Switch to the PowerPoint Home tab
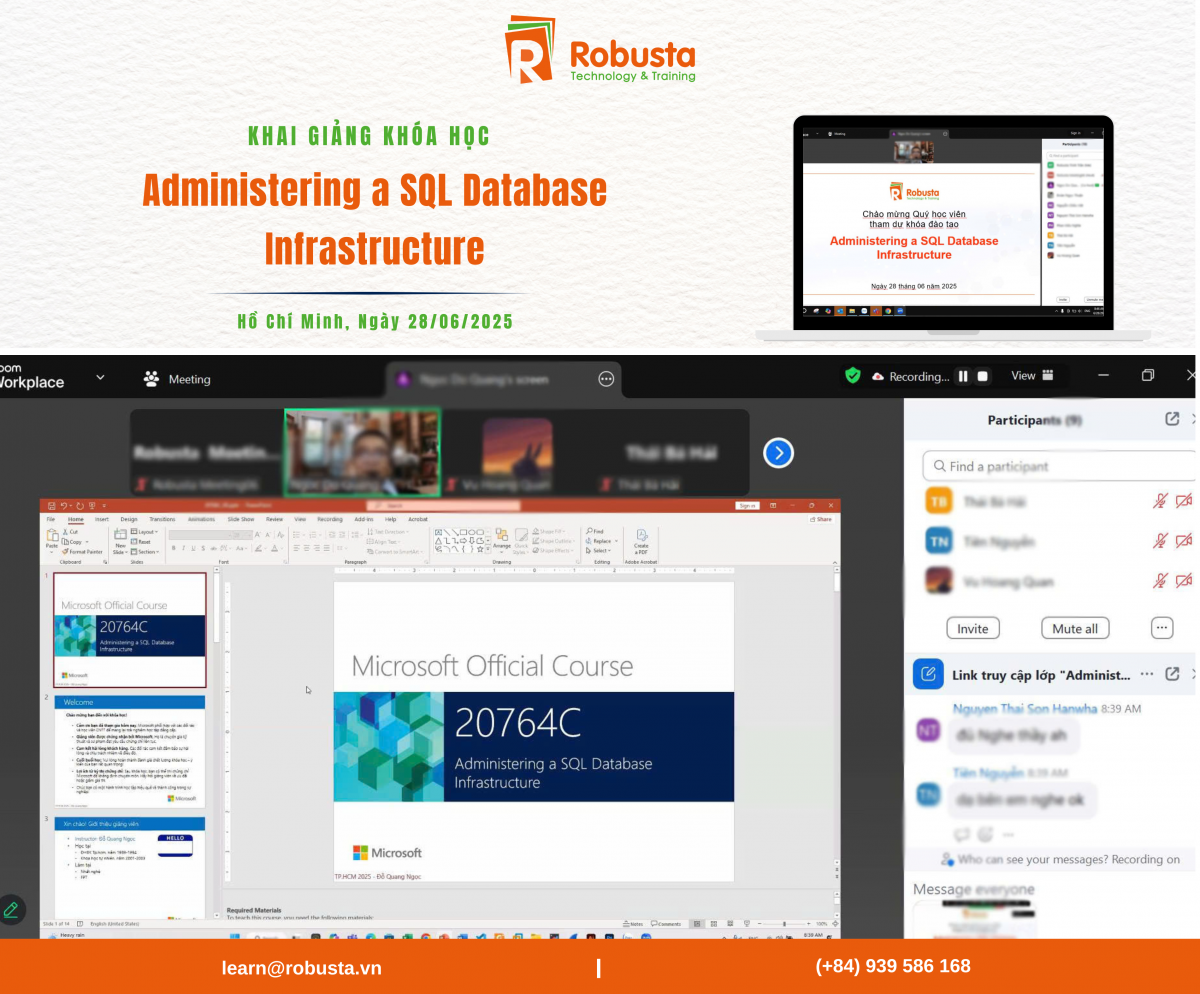 (x=75, y=519)
